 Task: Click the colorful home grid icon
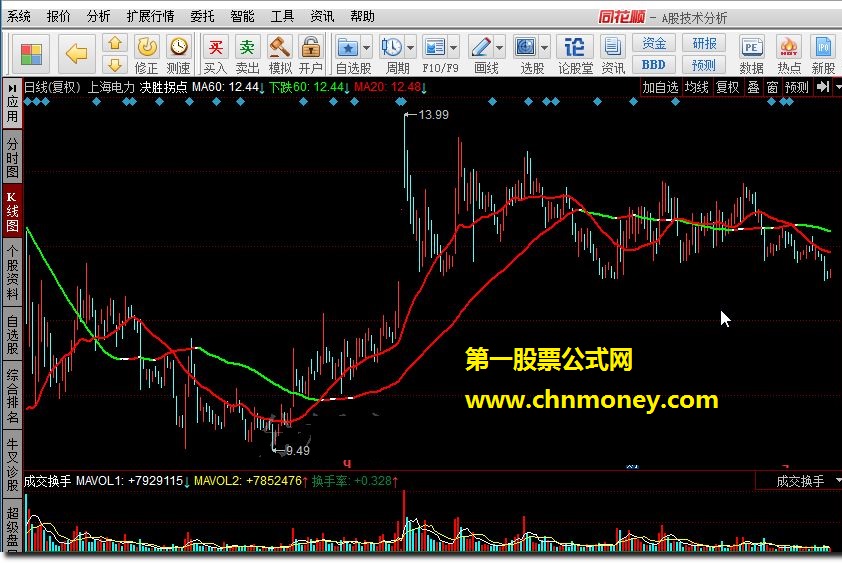click(x=31, y=54)
